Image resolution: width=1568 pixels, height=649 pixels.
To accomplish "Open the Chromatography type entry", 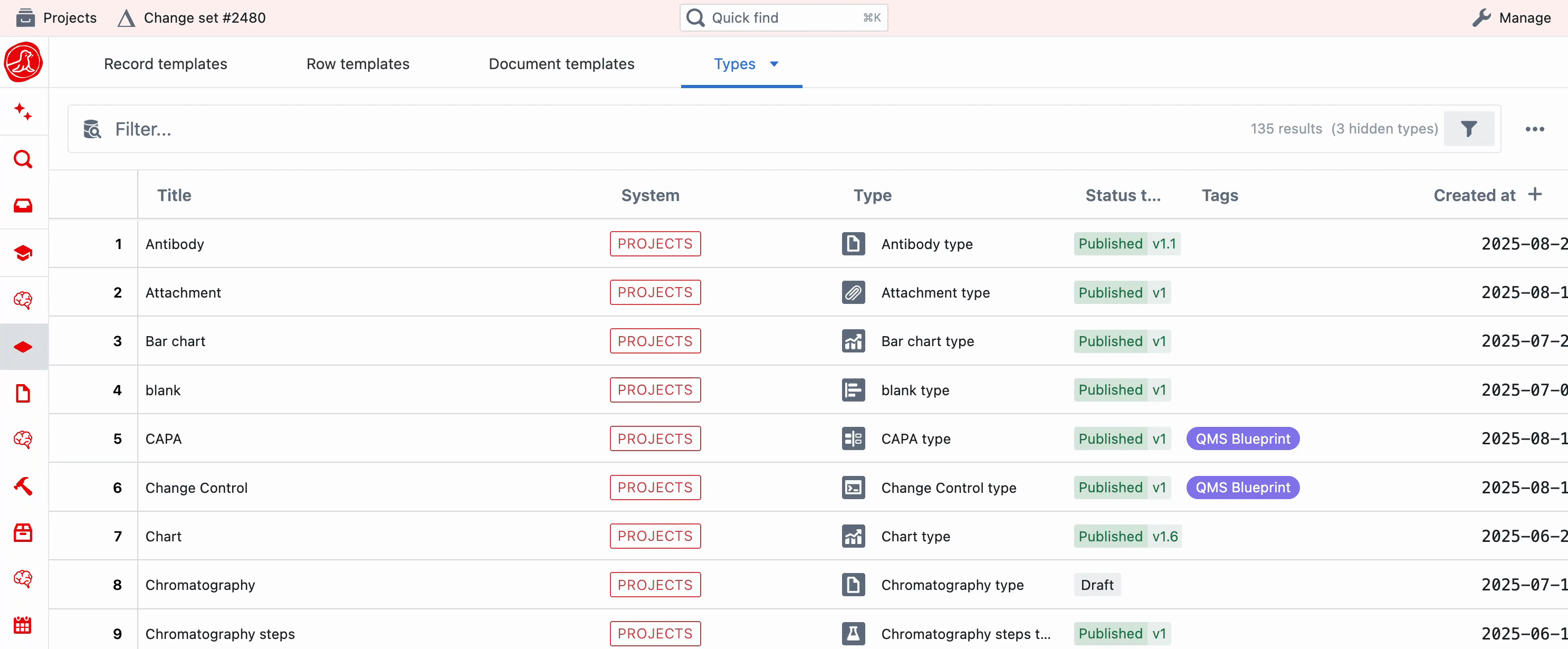I will (x=953, y=585).
